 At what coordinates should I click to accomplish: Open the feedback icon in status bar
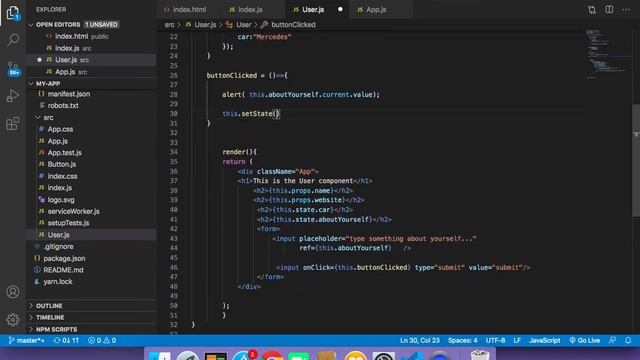tap(612, 340)
